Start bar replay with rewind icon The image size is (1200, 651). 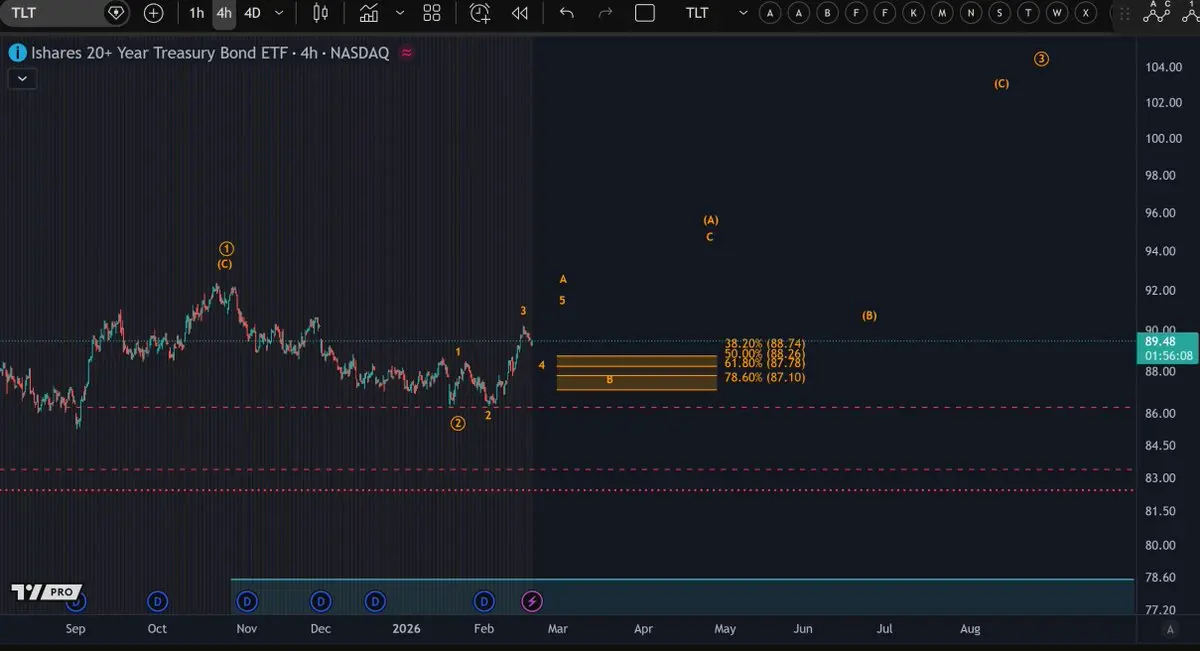pyautogui.click(x=519, y=13)
